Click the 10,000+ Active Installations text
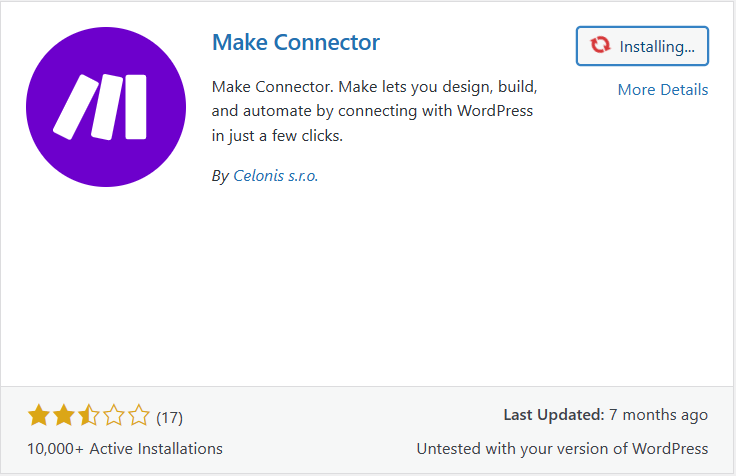The image size is (736, 476). click(125, 449)
